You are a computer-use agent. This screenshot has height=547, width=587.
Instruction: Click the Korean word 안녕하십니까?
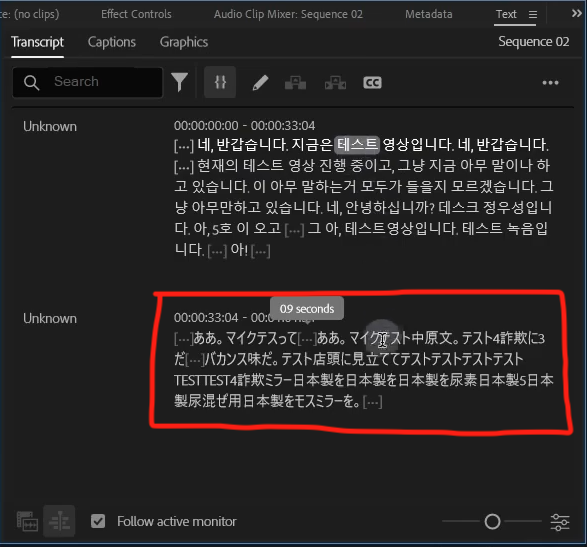click(390, 207)
